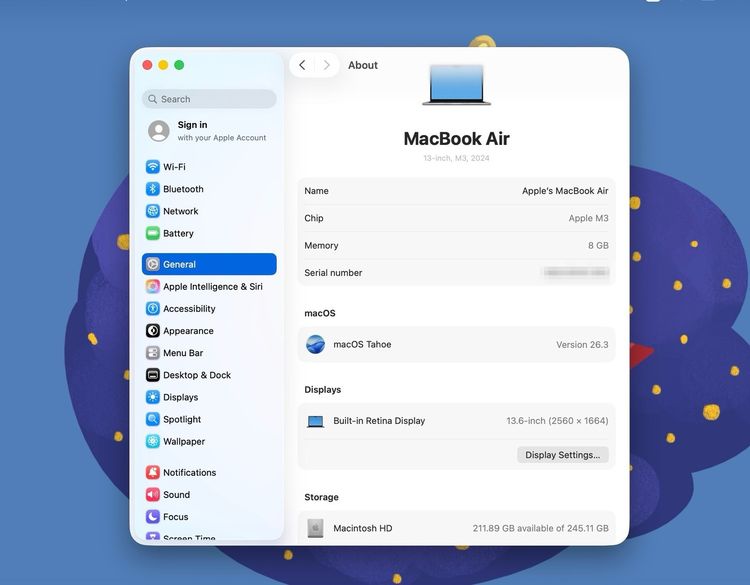Open Desktop & Dock settings
Image resolution: width=750 pixels, height=585 pixels.
(209, 375)
